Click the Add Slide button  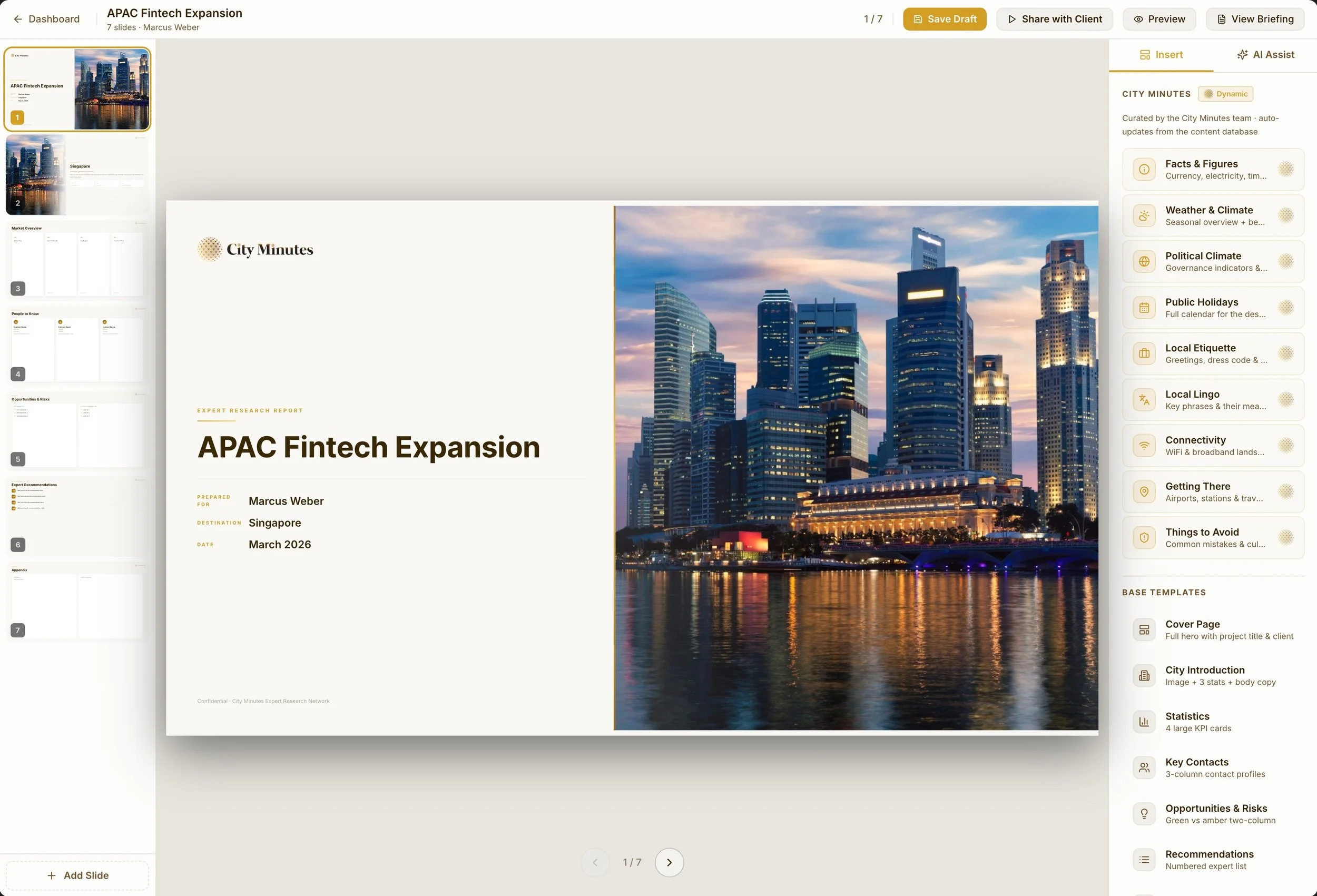click(77, 875)
